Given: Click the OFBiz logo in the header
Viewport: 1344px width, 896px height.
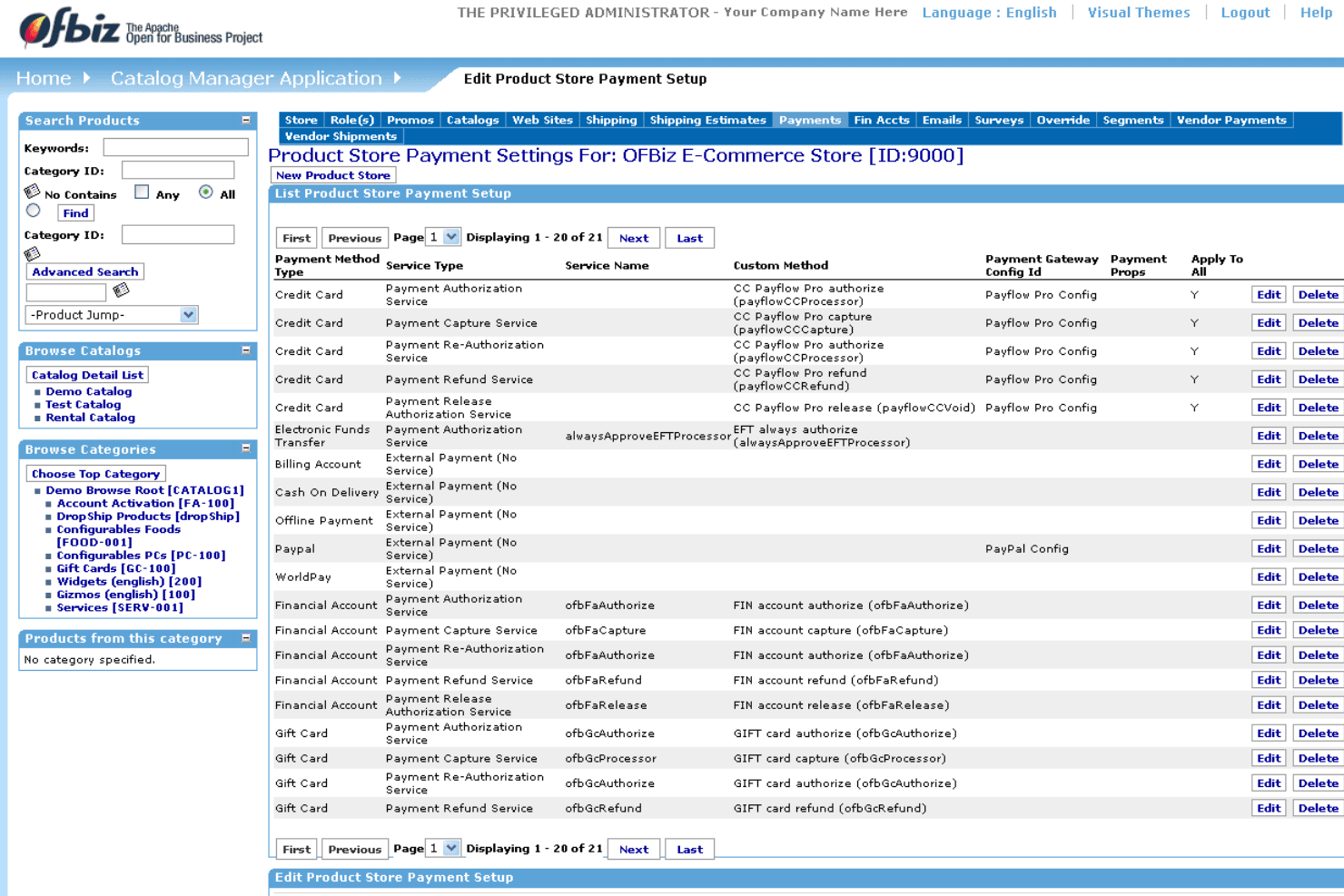Looking at the screenshot, I should pos(141,30).
